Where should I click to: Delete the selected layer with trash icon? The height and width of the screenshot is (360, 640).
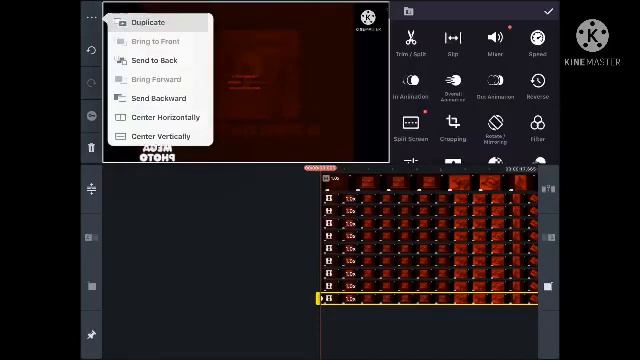[91, 148]
